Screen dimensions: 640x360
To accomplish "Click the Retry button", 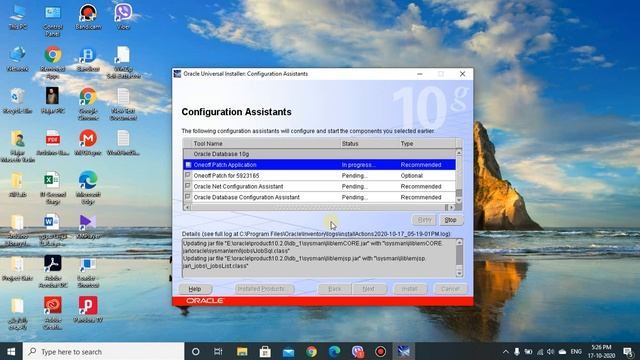I will pos(424,220).
